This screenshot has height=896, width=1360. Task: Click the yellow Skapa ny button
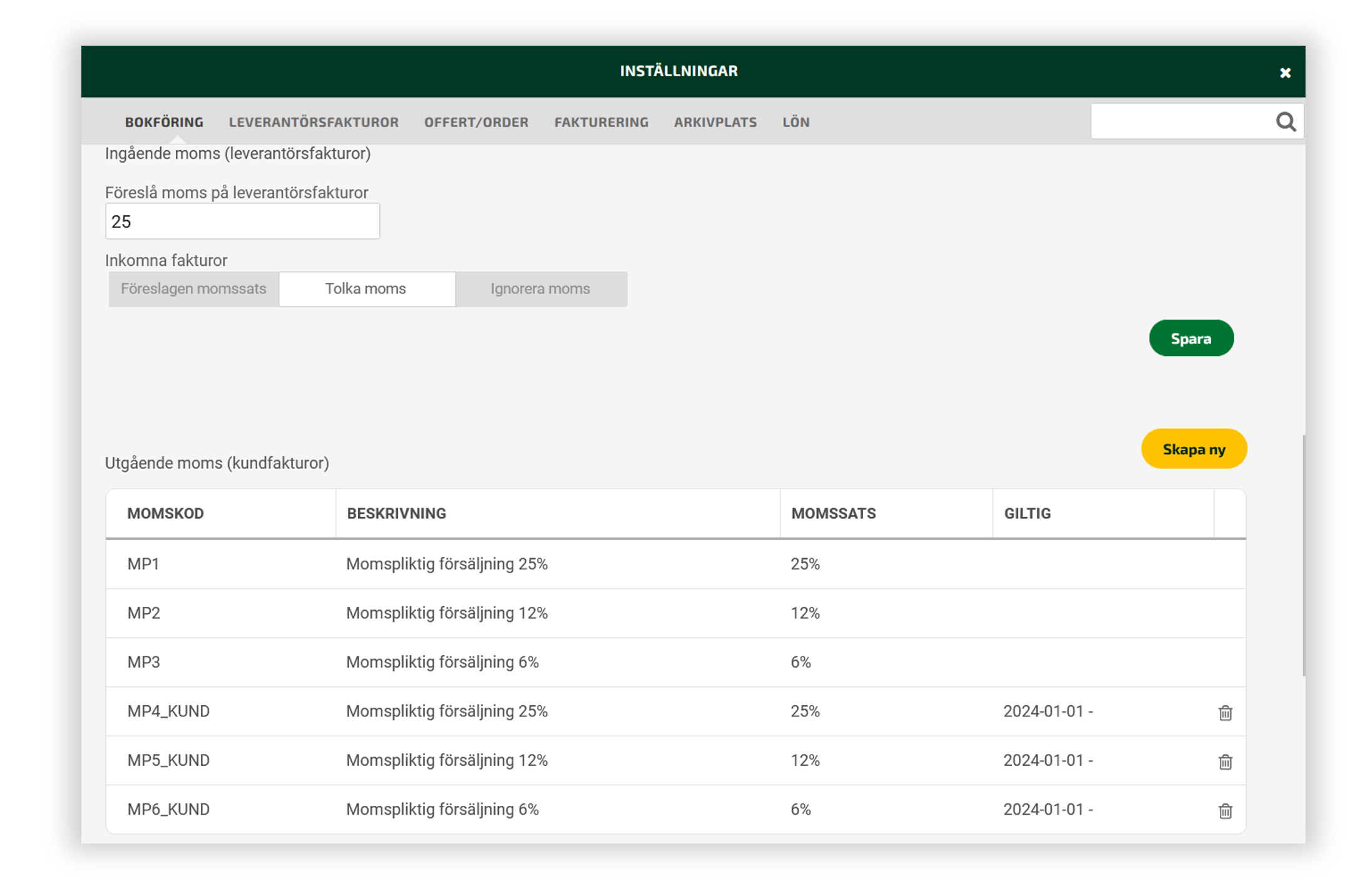[1194, 449]
